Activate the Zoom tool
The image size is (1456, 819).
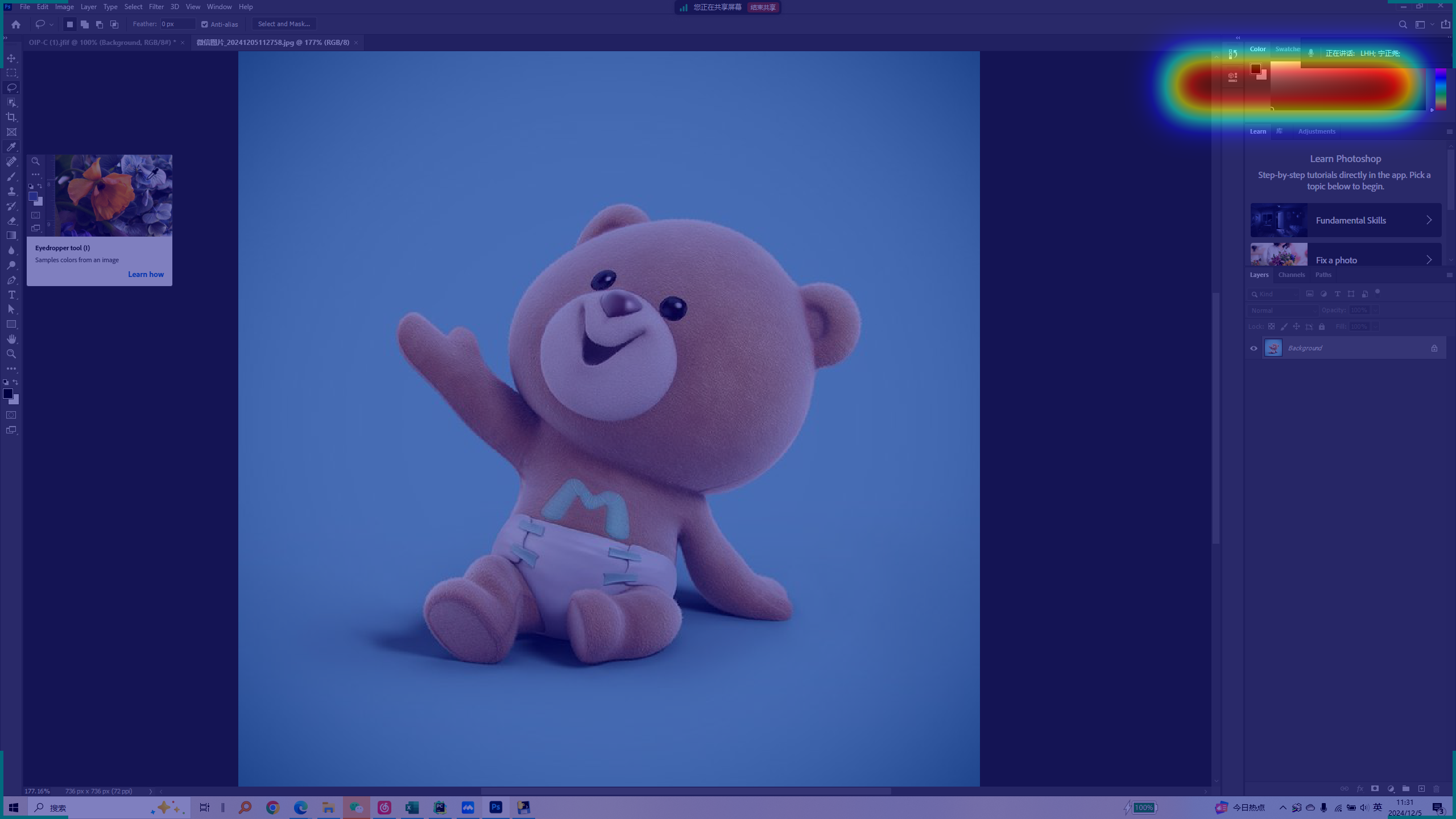pyautogui.click(x=11, y=354)
